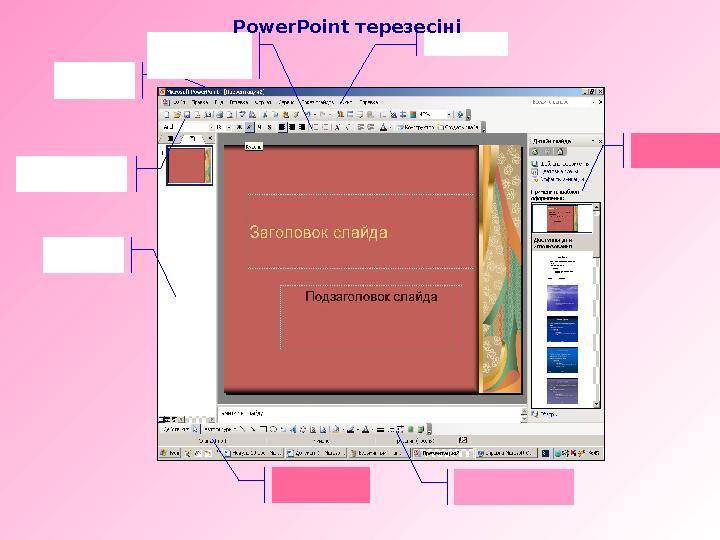Toggle Bold formatting

[239, 127]
